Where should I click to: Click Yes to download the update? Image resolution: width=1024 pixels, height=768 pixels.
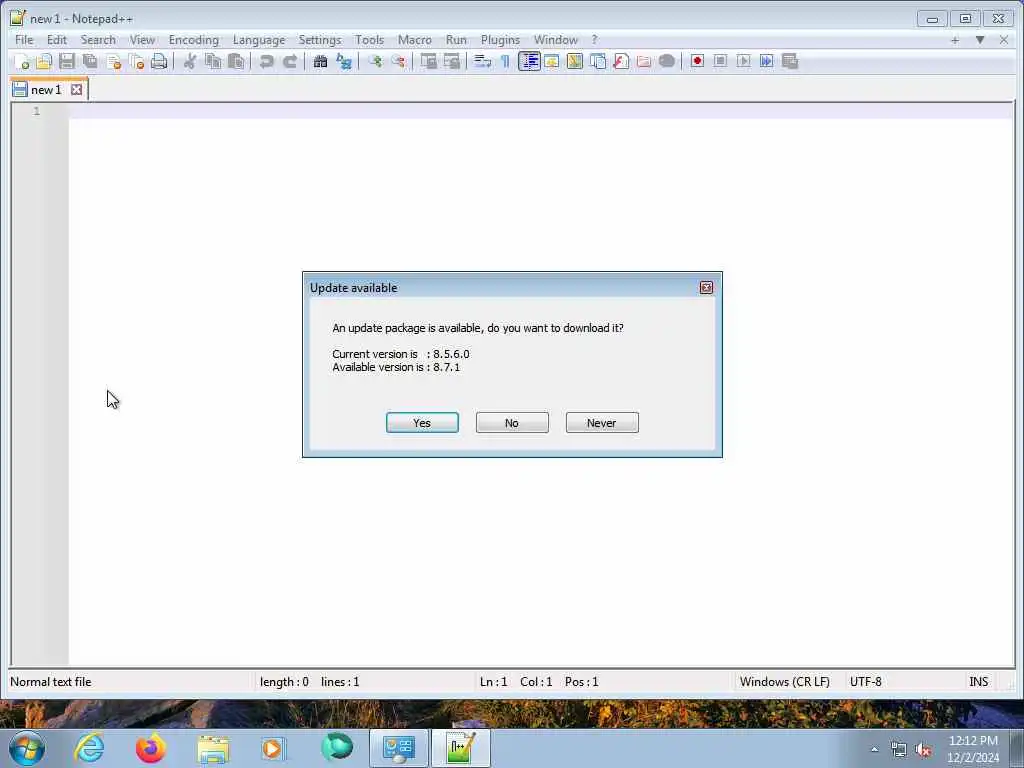coord(422,423)
